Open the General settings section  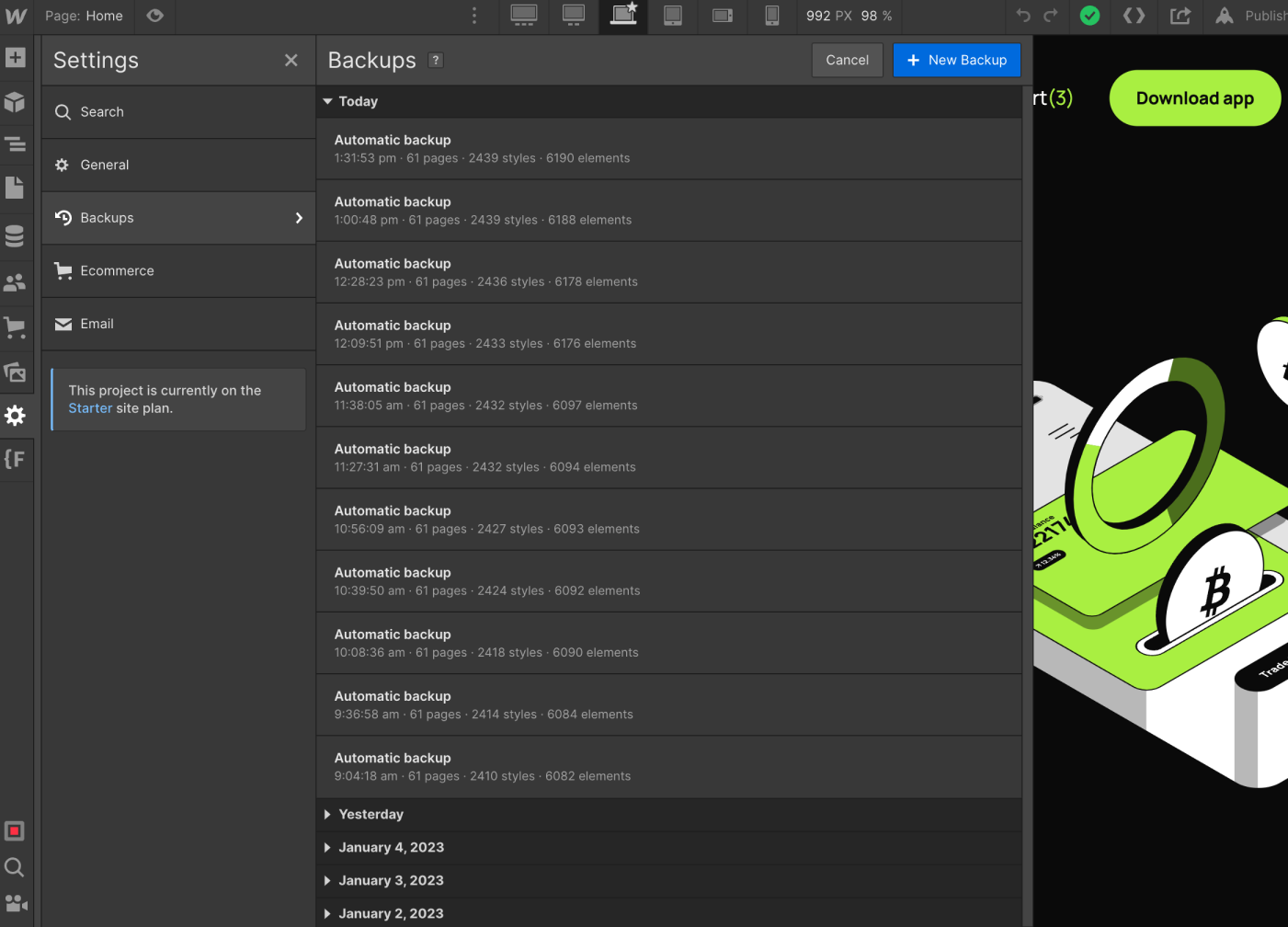pos(104,165)
